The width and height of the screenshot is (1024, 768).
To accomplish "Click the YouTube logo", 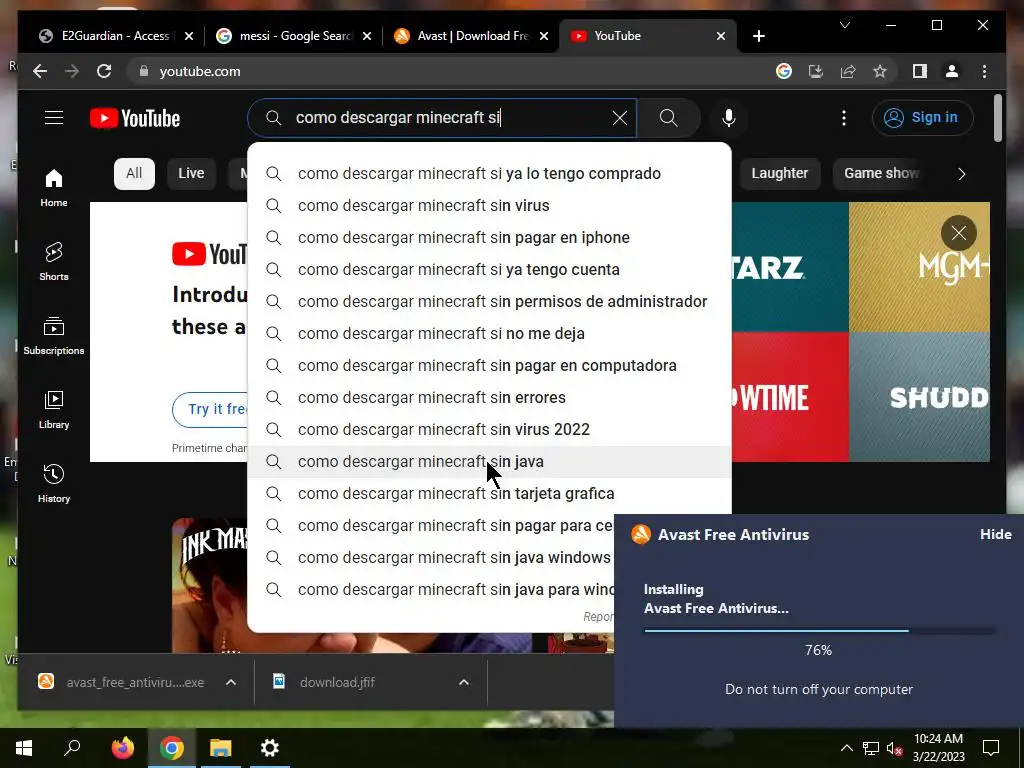I will 135,118.
